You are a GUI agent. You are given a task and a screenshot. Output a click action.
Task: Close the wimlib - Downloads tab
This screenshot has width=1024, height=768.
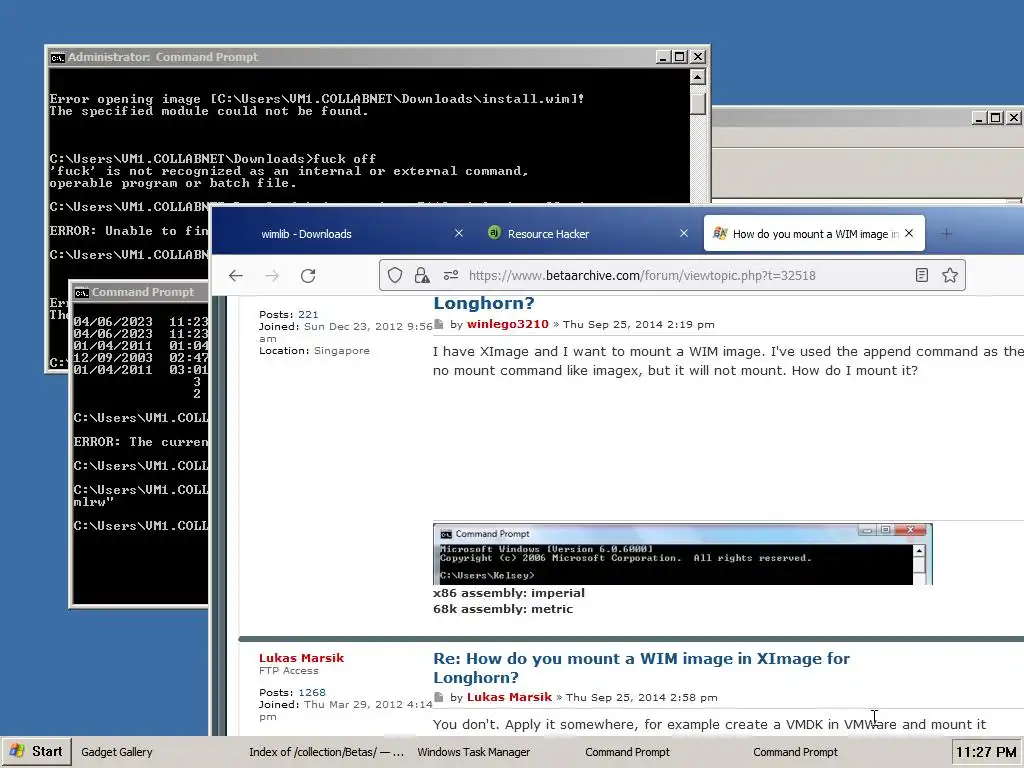[x=458, y=233]
